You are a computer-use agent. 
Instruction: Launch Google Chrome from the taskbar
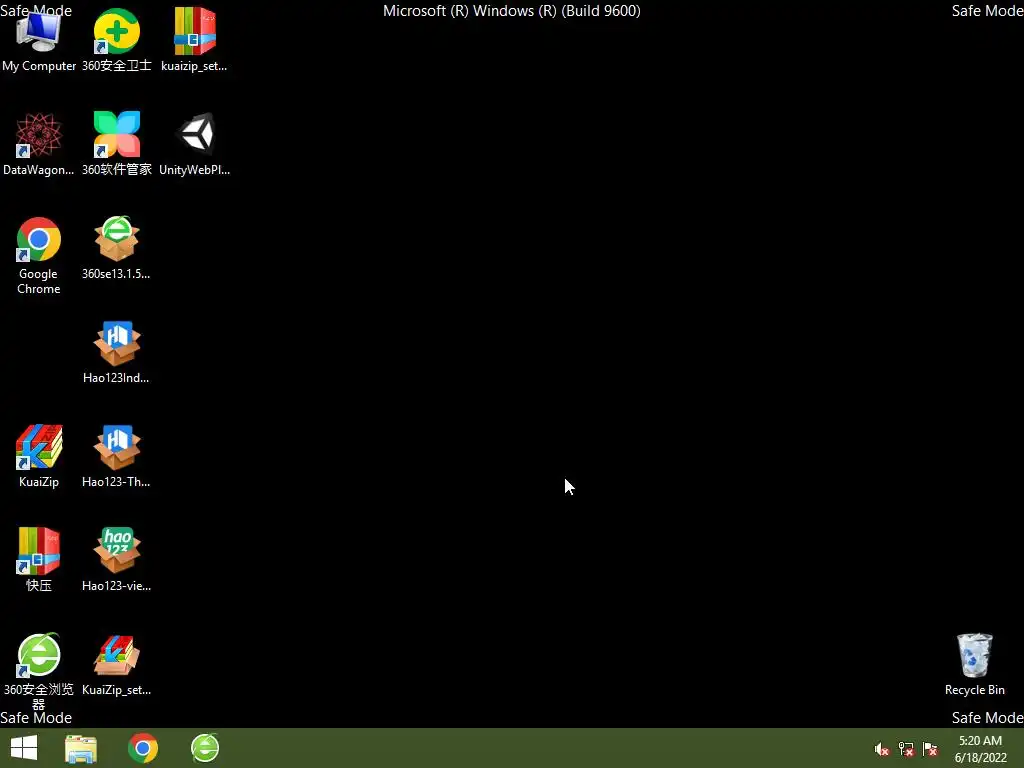click(x=143, y=748)
